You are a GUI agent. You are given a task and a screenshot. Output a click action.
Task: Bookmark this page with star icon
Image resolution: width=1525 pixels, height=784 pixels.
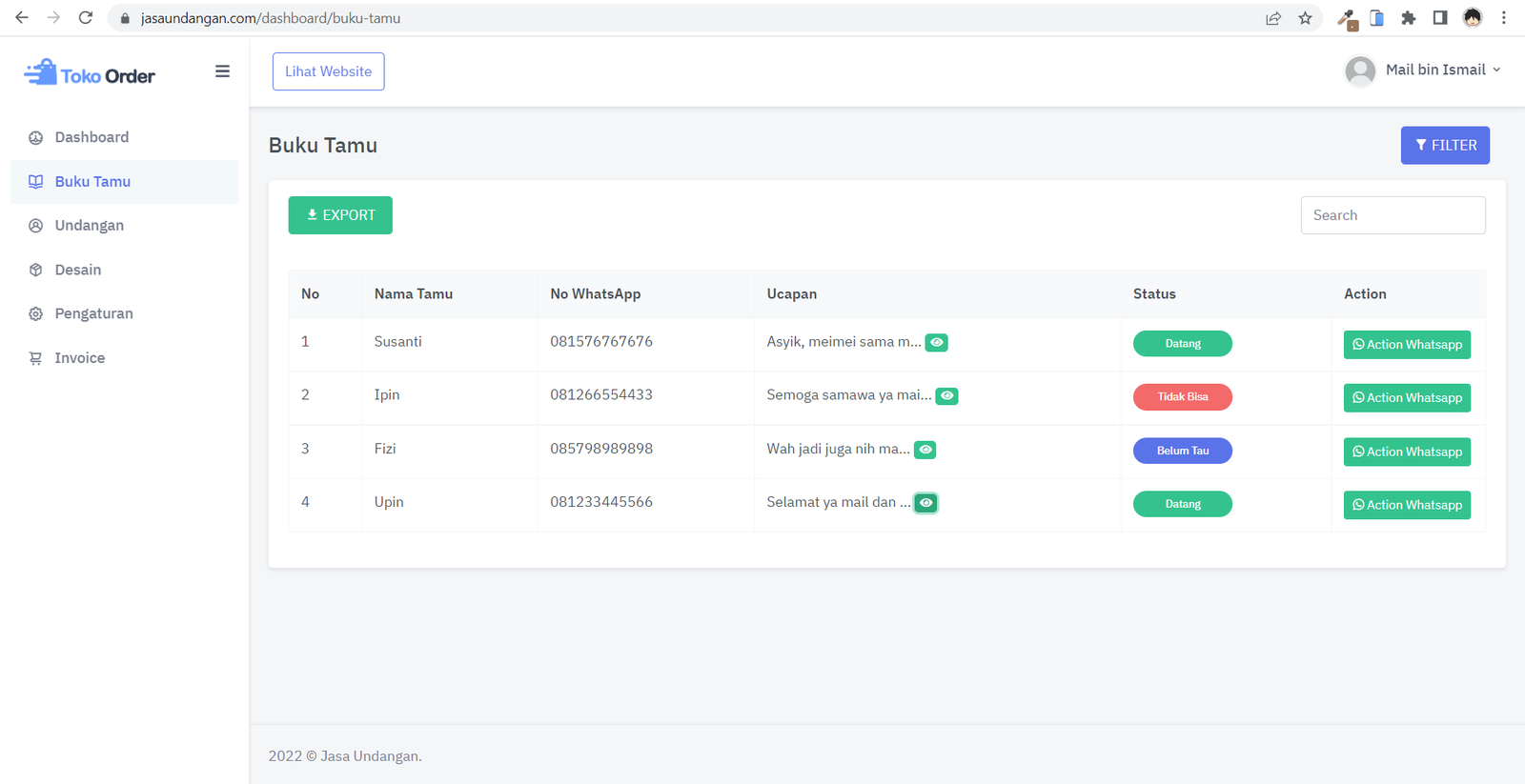(1305, 18)
